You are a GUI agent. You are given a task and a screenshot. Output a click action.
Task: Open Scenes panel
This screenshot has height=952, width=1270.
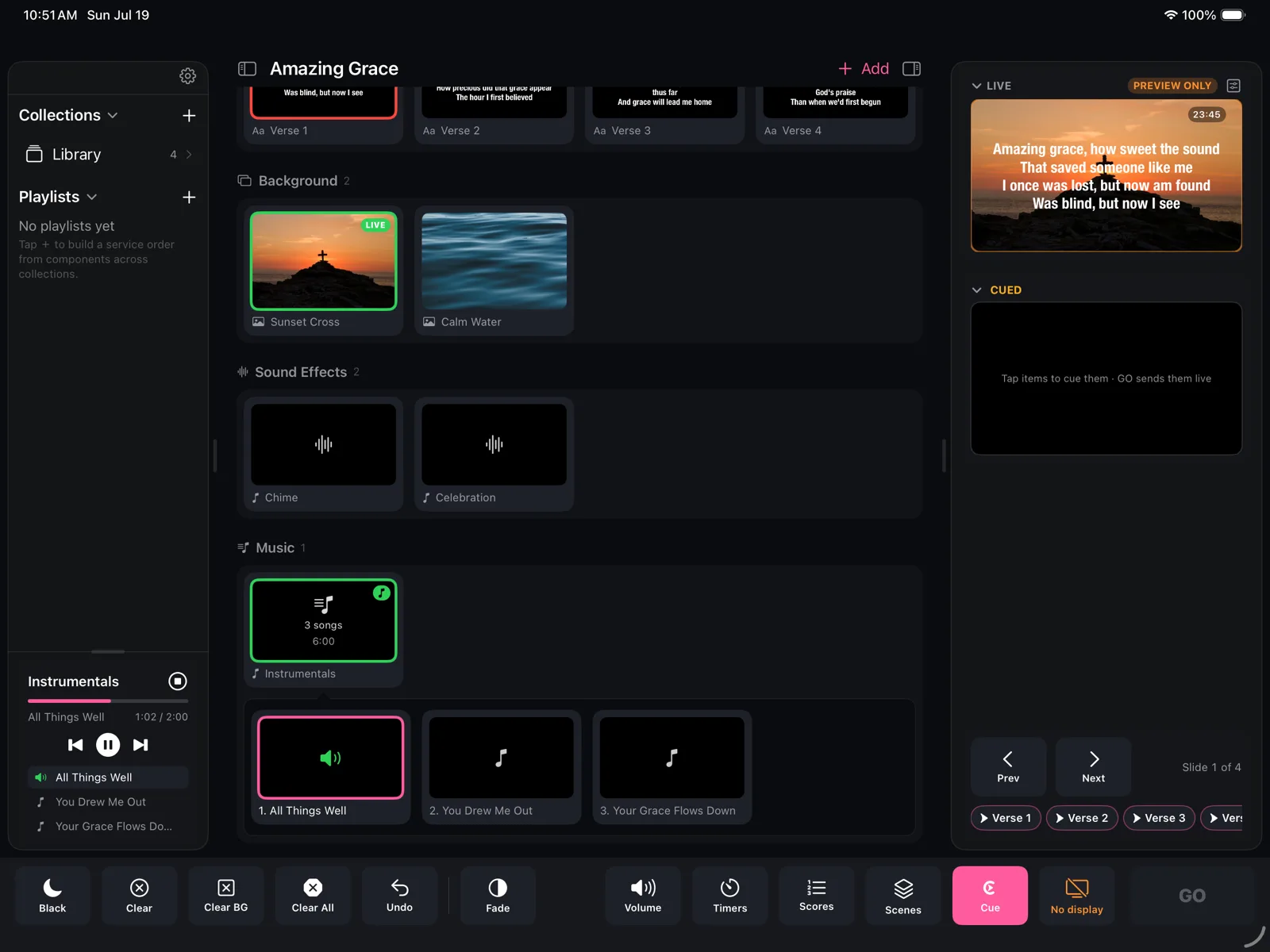point(903,896)
